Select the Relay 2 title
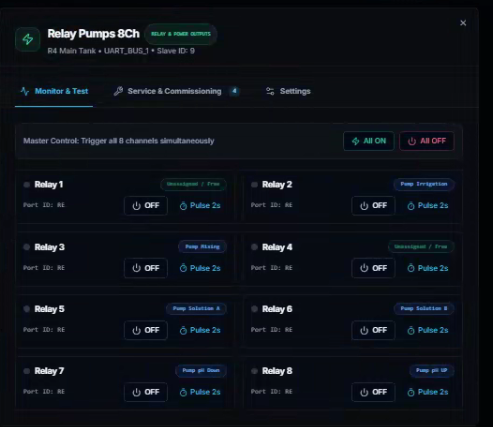Image resolution: width=493 pixels, height=427 pixels. point(277,185)
